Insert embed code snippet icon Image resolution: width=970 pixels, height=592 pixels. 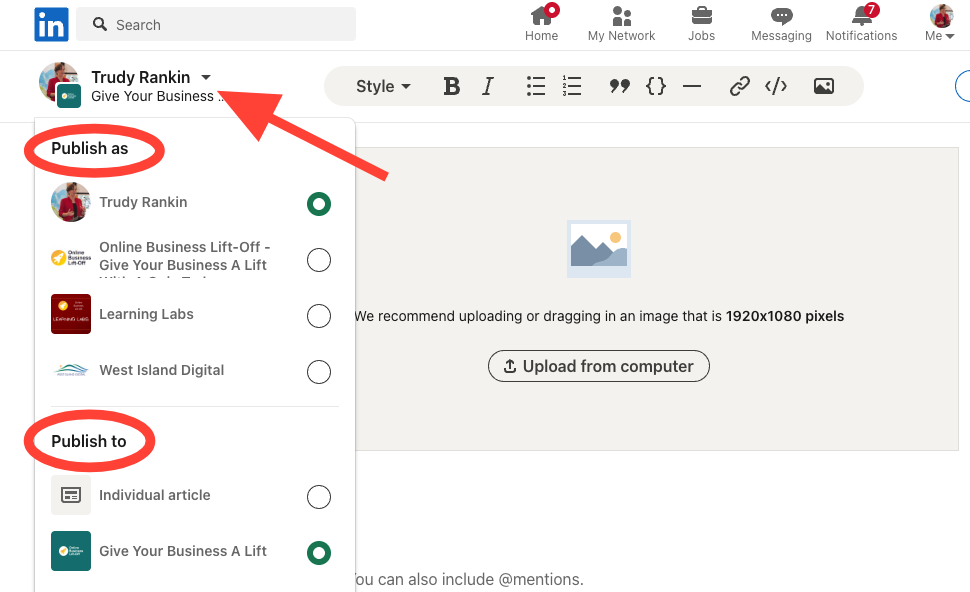coord(776,86)
